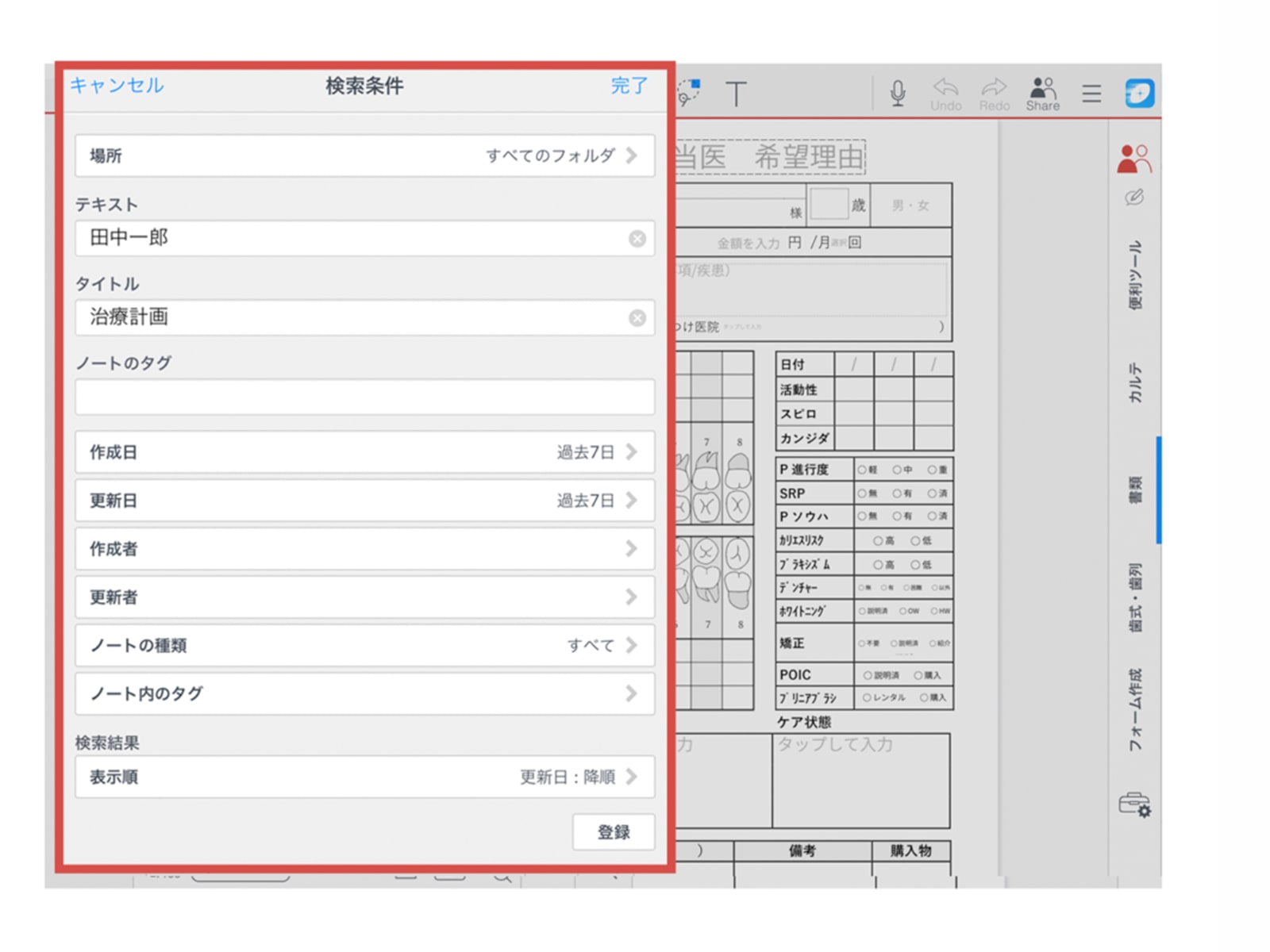The width and height of the screenshot is (1270, 952).
Task: Clear the 田中一郎 text field
Action: point(637,239)
